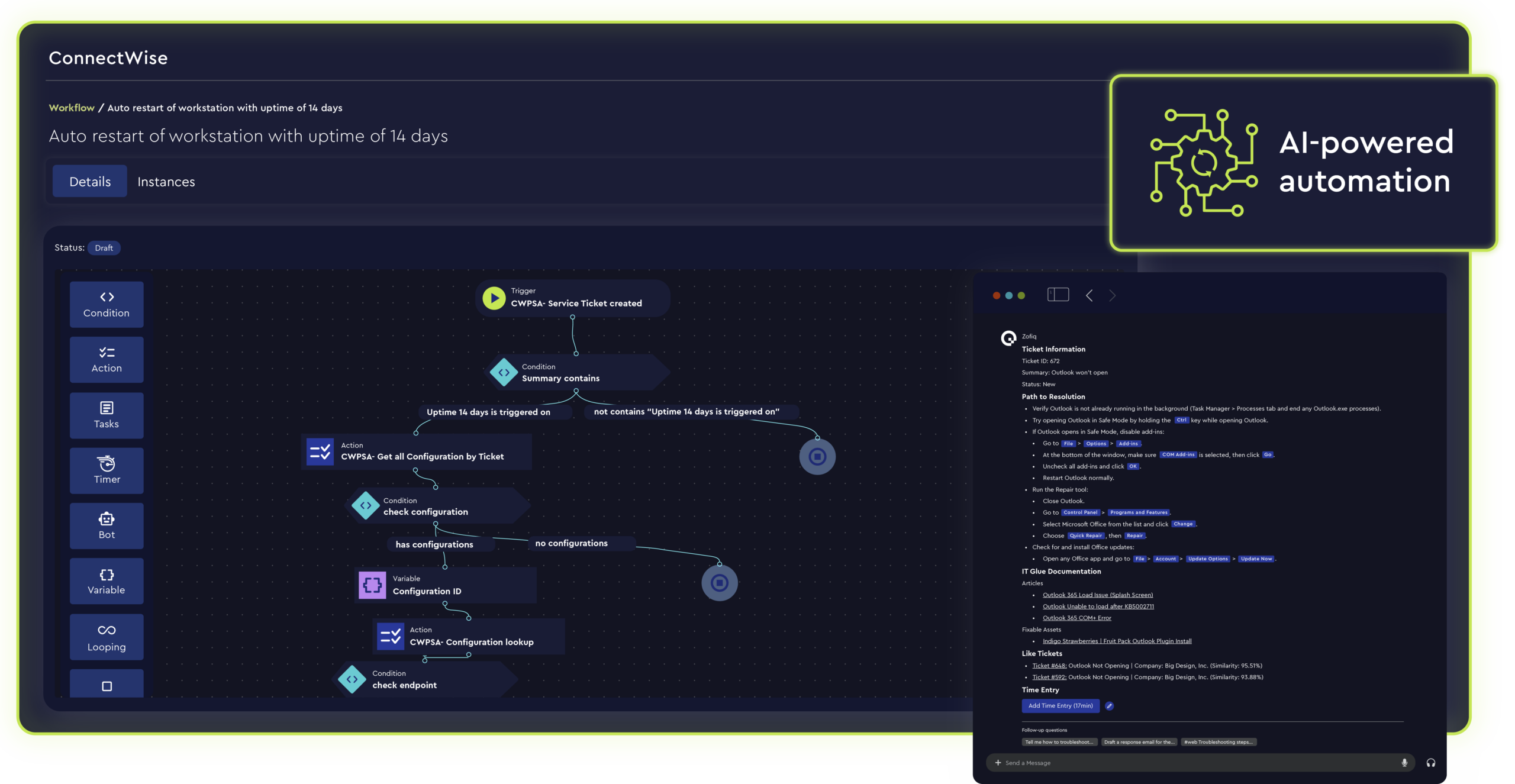
Task: Open Outlook 365 Load Issue (Splash Screen) article
Action: pos(1098,595)
